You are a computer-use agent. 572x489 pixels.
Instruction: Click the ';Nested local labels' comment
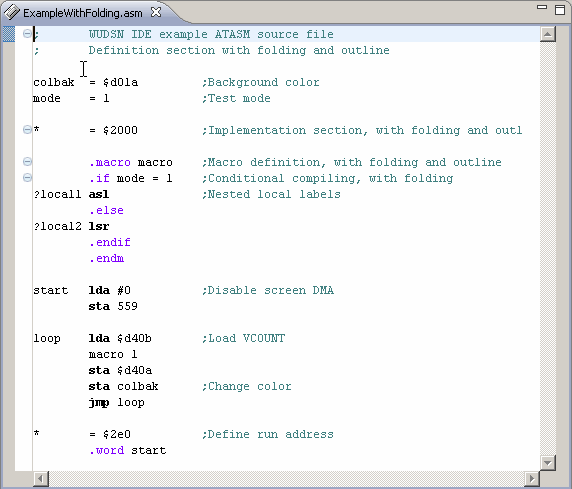coord(271,195)
